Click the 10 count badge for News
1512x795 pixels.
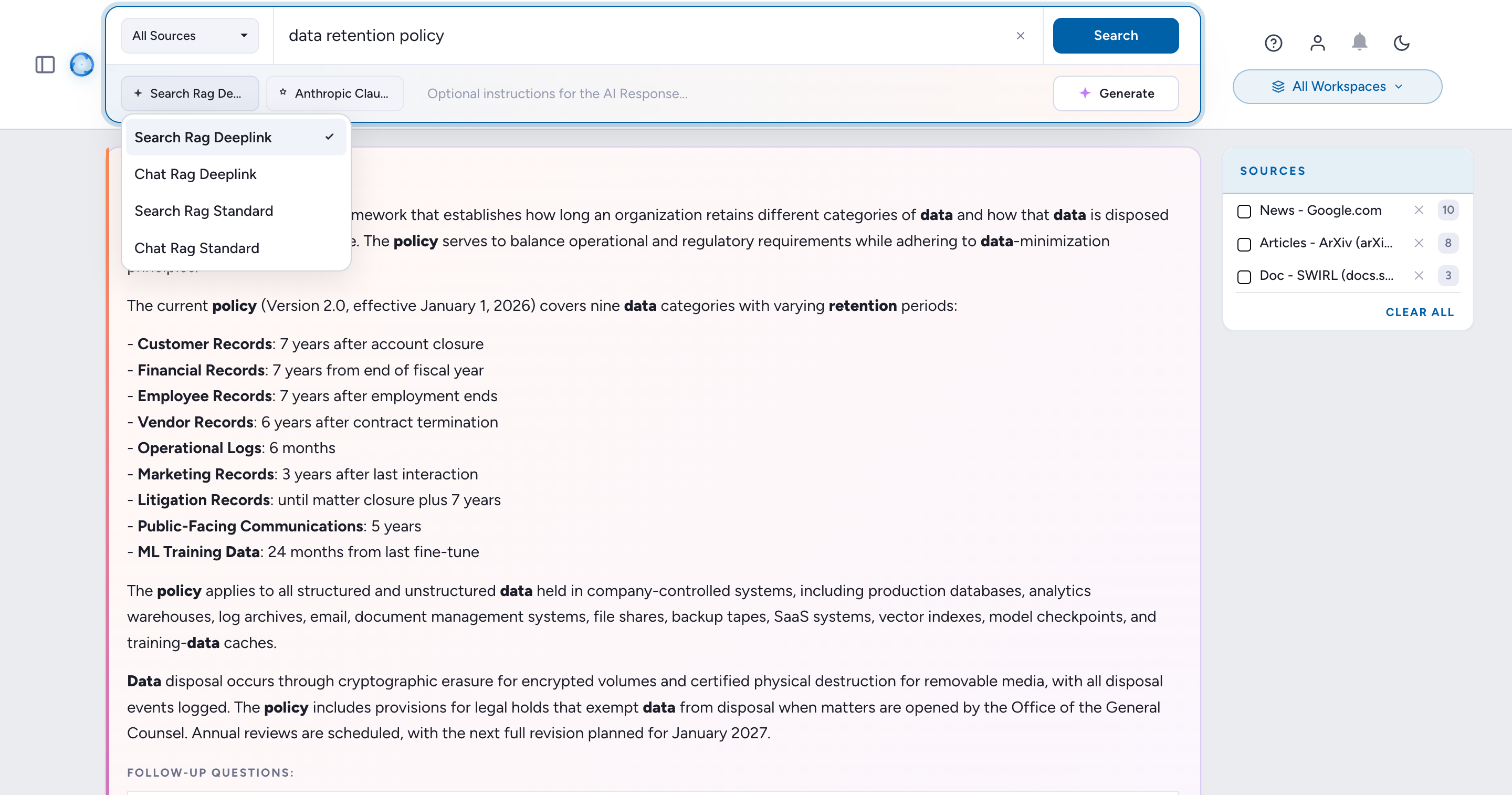pos(1448,210)
